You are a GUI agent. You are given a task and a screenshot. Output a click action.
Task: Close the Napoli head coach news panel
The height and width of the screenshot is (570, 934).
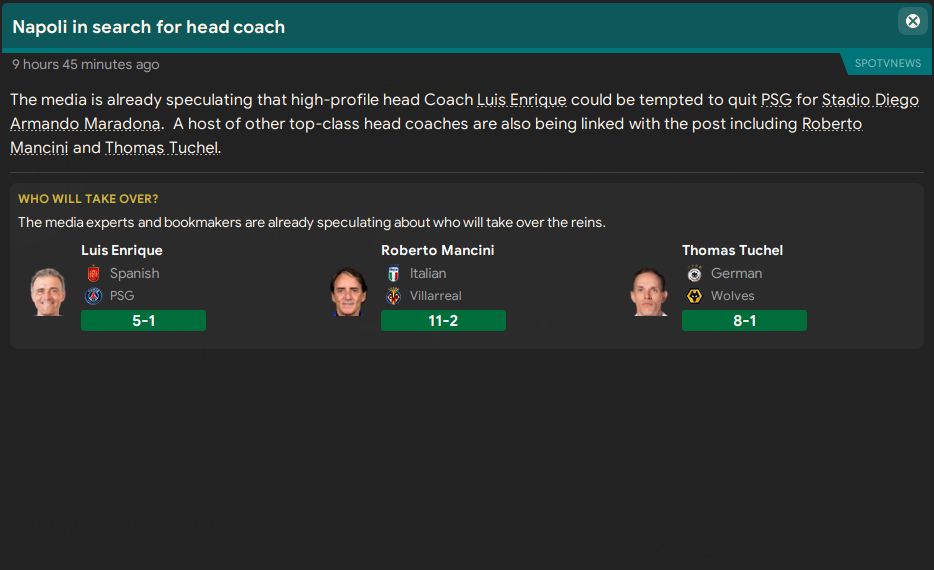point(912,21)
